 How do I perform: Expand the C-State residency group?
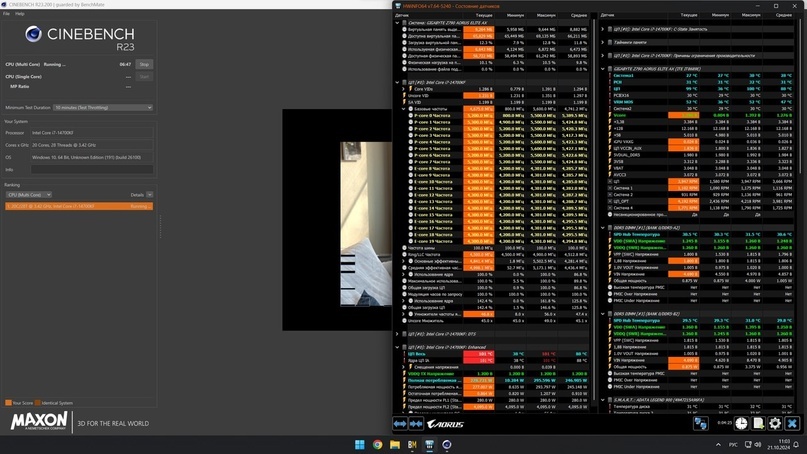coord(603,29)
